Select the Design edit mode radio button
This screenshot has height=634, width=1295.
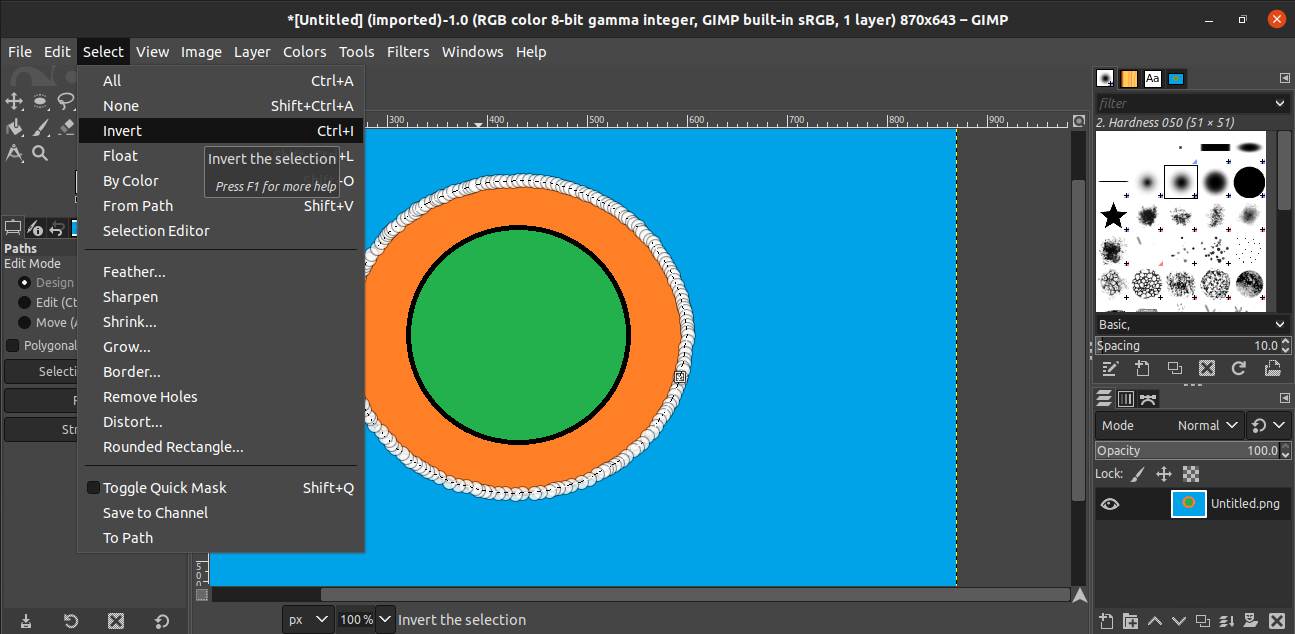tap(25, 283)
